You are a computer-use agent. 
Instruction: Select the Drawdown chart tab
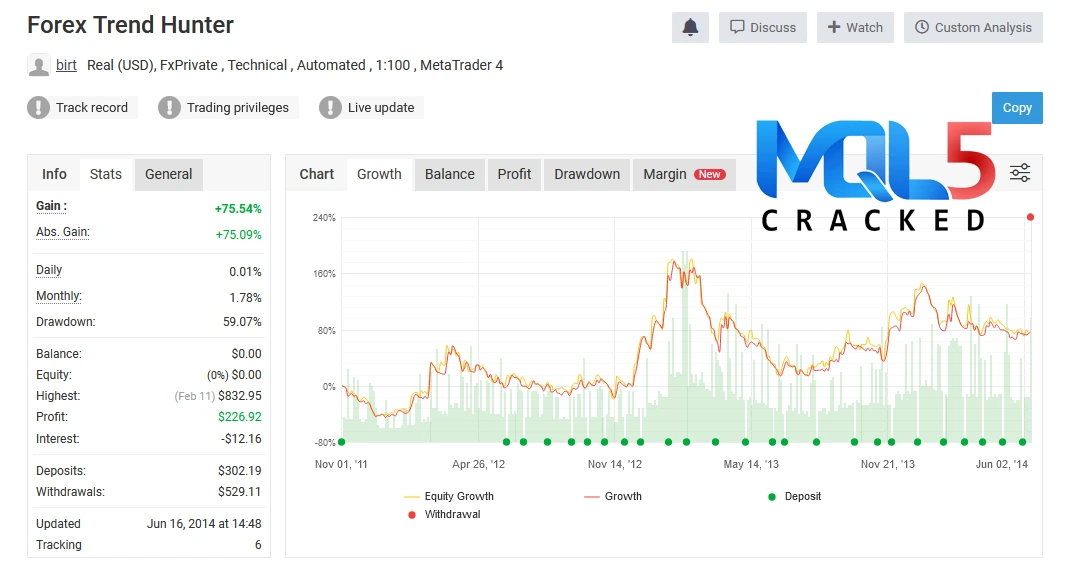click(587, 174)
